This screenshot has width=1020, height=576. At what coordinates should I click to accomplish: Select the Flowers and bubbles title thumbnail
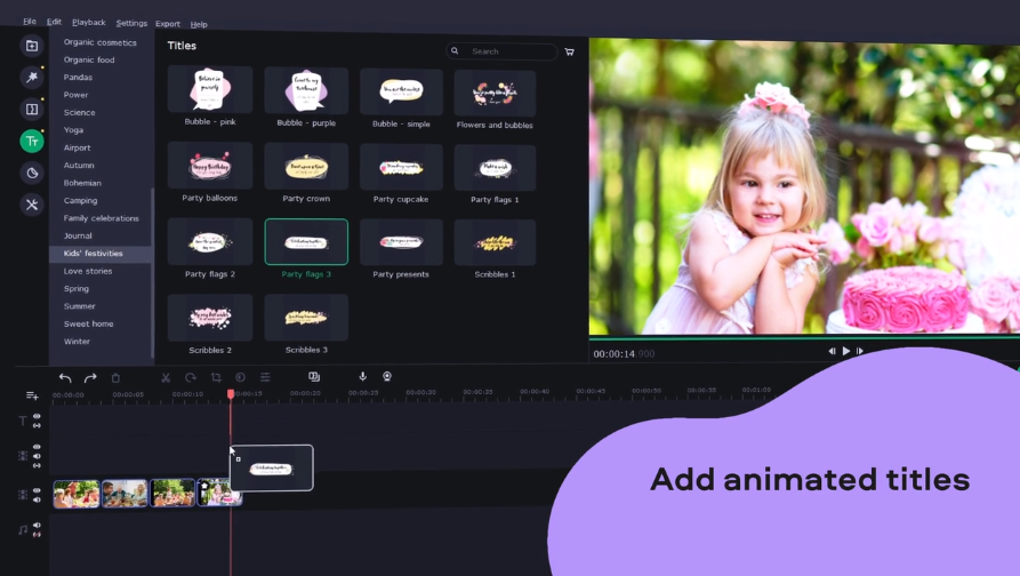[495, 94]
